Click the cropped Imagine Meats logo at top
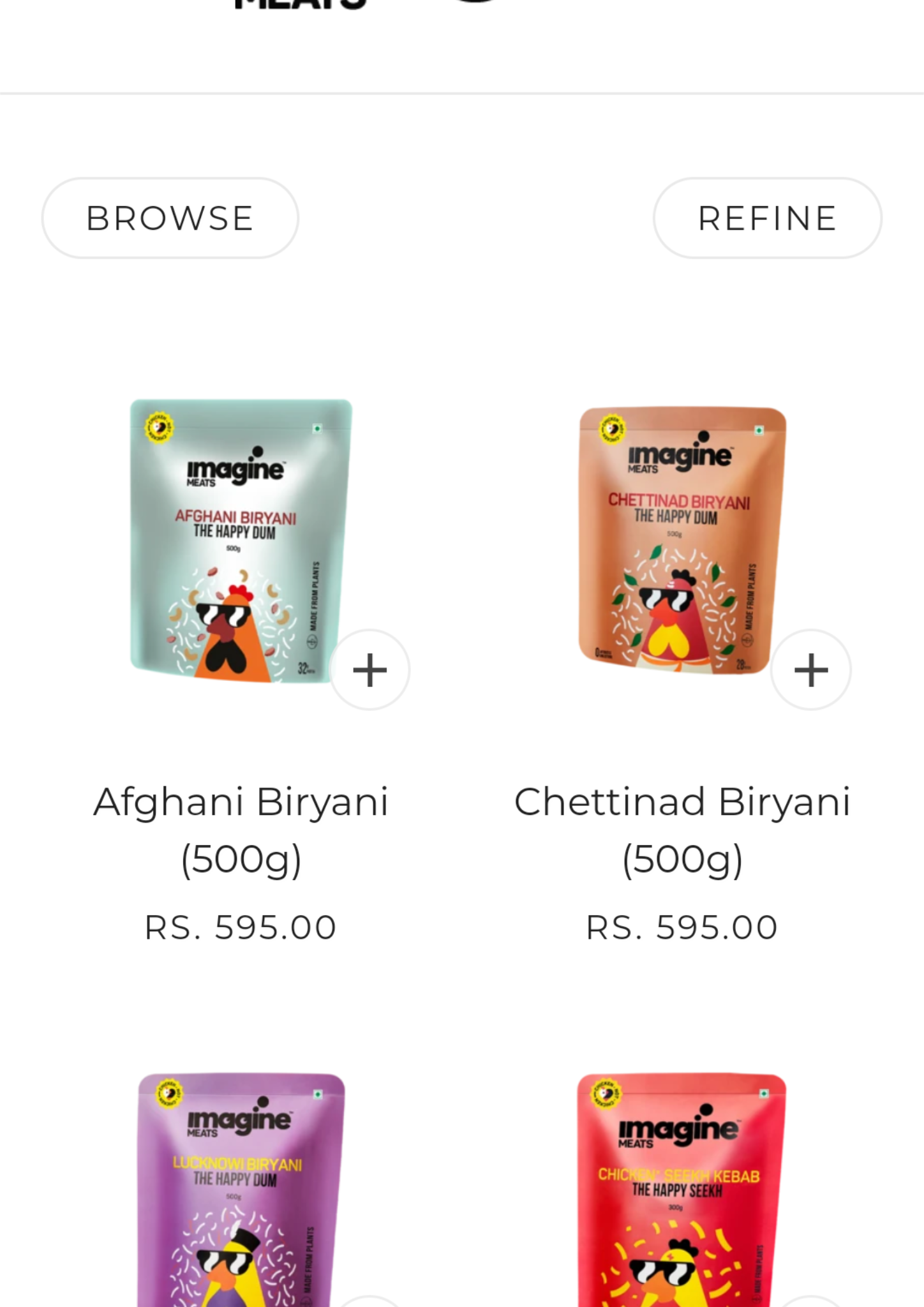 pyautogui.click(x=301, y=4)
